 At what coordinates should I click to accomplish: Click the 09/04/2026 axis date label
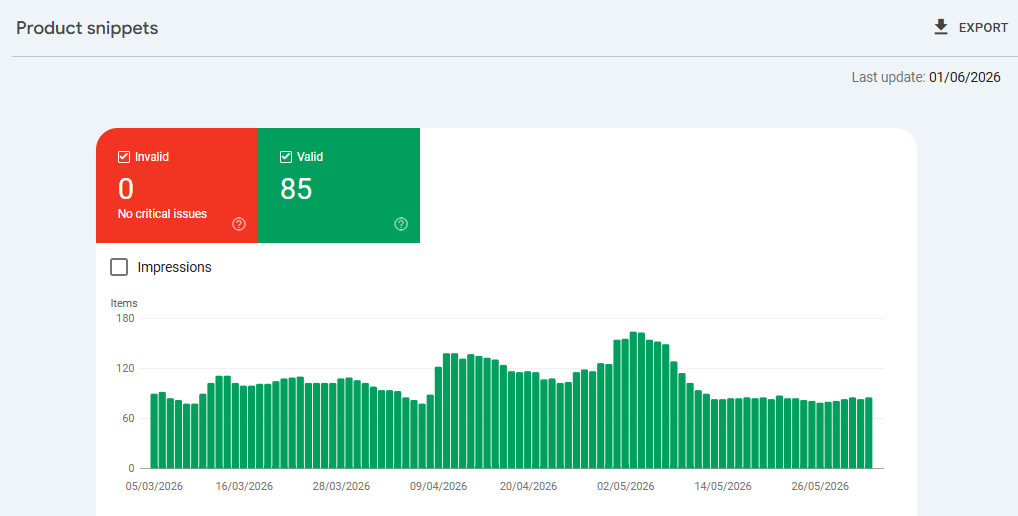[438, 486]
